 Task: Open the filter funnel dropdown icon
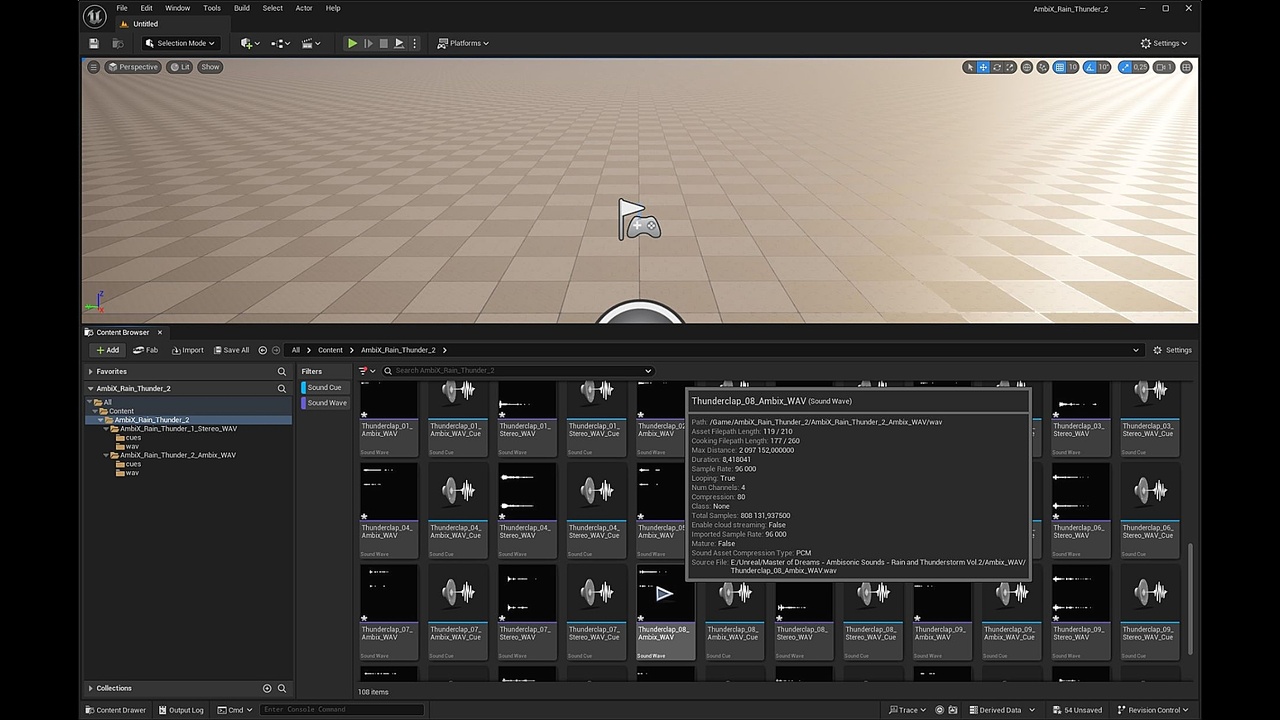(366, 371)
